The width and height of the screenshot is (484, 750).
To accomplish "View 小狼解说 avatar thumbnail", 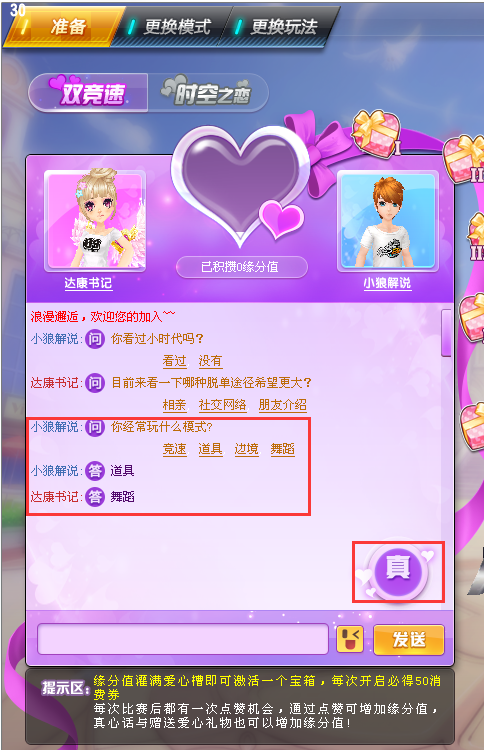I will click(x=388, y=221).
